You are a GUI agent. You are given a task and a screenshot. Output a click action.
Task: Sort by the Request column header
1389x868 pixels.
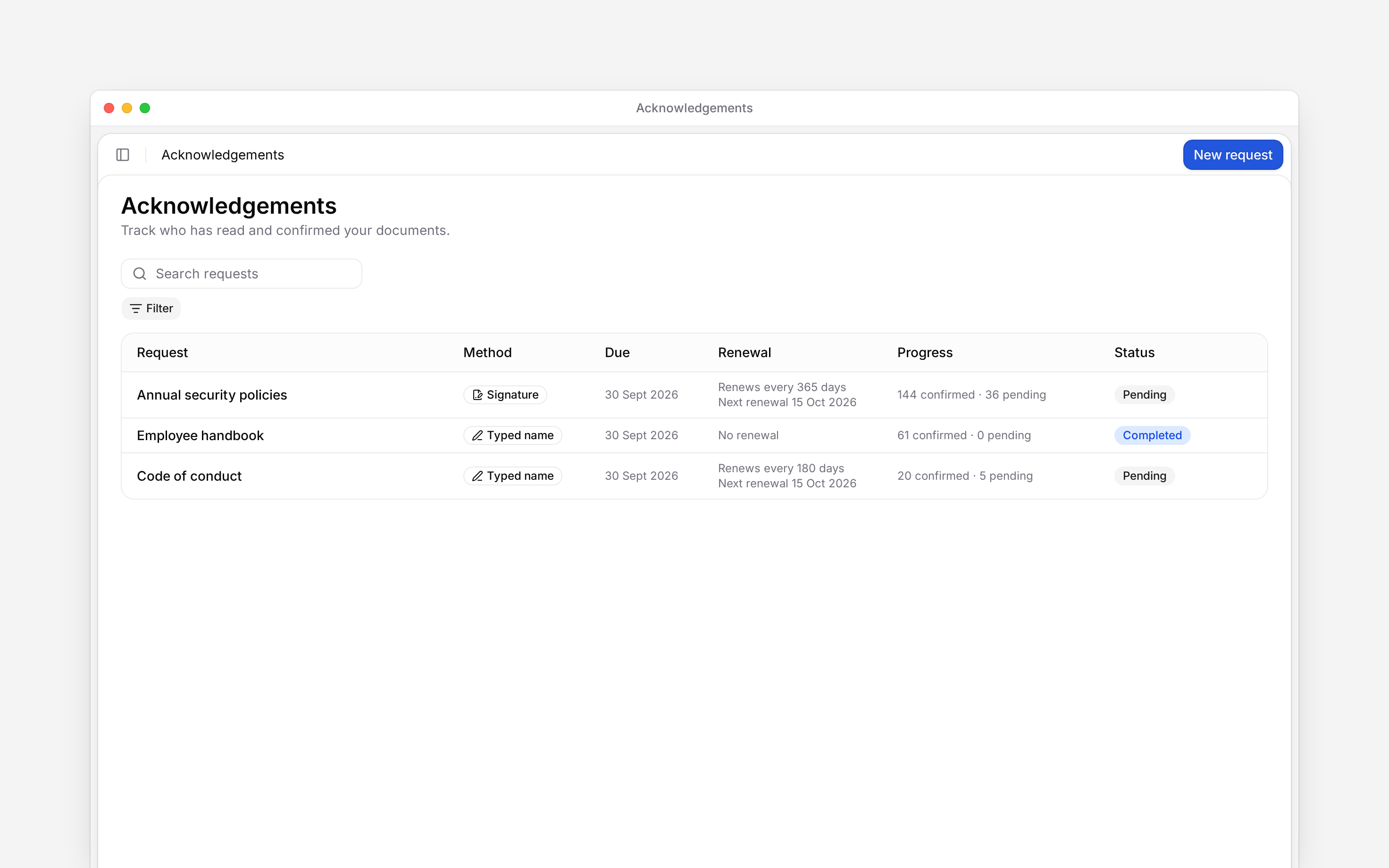162,352
